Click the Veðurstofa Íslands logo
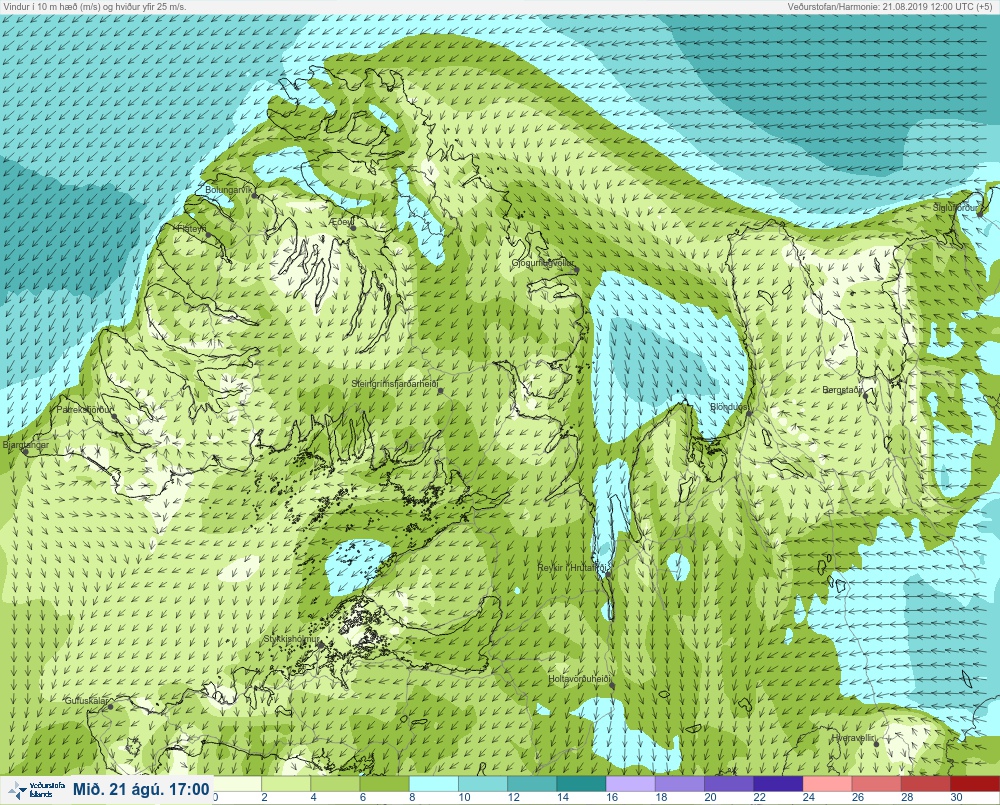The height and width of the screenshot is (805, 1000). click(37, 790)
